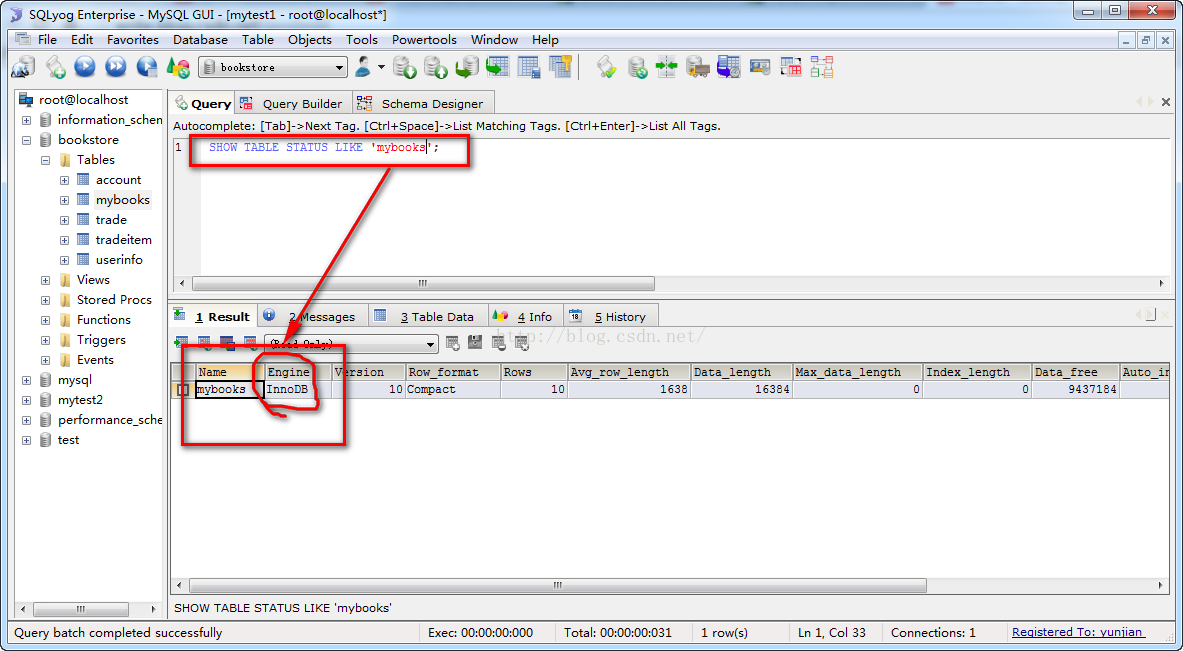Open the Objects menu
The width and height of the screenshot is (1183, 651).
[x=309, y=39]
